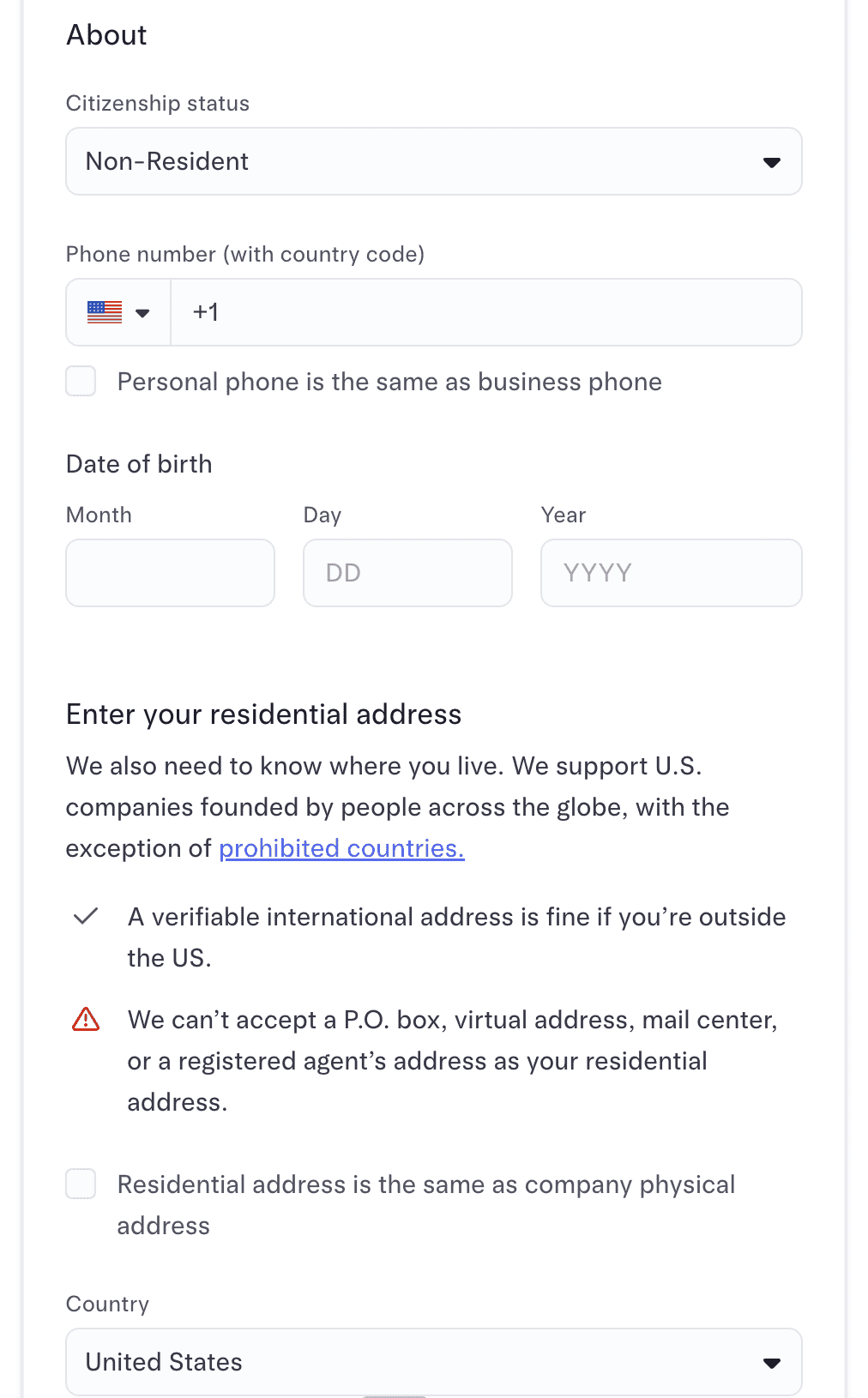Viewport: 868px width, 1398px height.
Task: Click the Citizenship status label
Action: (158, 104)
